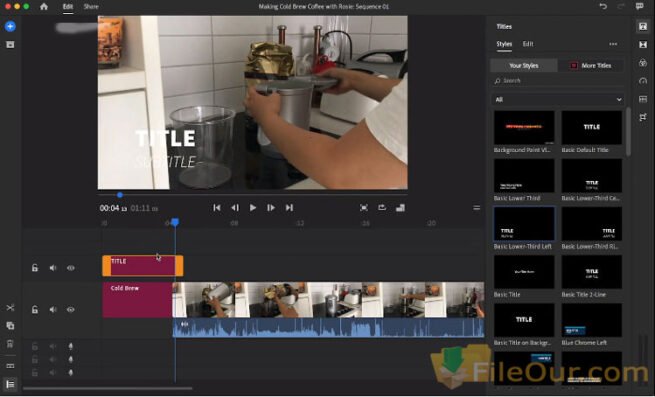Click the timeline playhead marker
This screenshot has width=655, height=397.
(175, 222)
